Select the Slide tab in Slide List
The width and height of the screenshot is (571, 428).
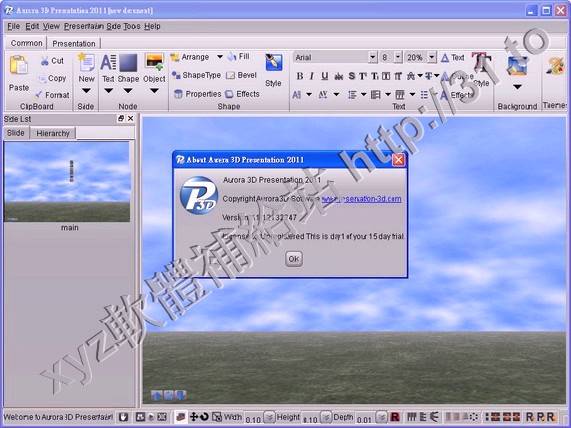click(x=16, y=133)
